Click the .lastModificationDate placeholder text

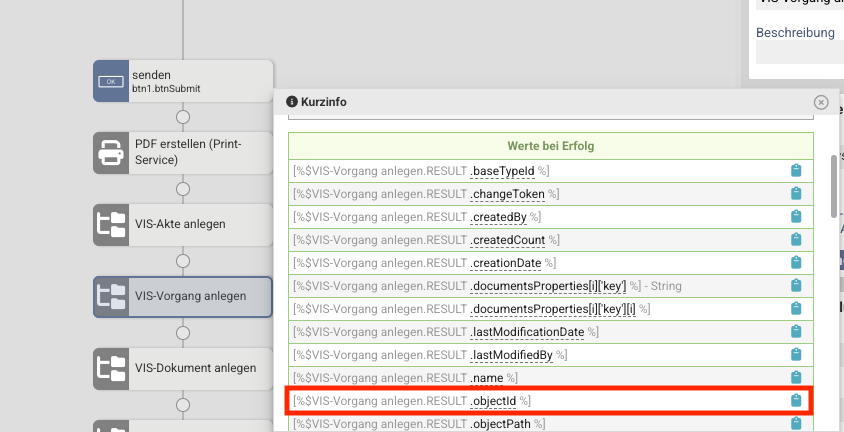528,332
